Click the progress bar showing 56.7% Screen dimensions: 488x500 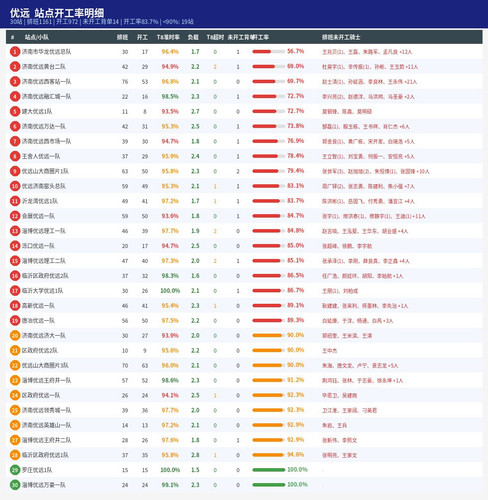click(x=269, y=52)
